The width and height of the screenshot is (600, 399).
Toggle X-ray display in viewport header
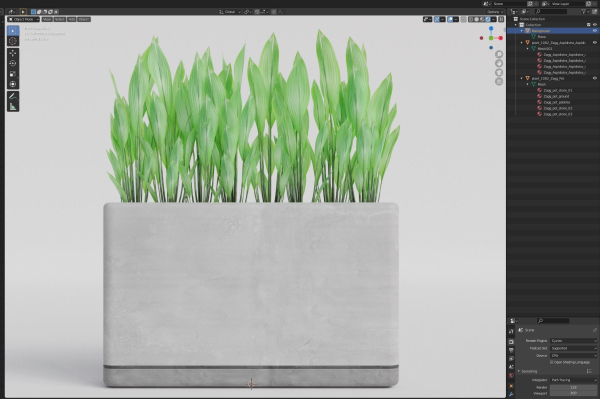463,19
